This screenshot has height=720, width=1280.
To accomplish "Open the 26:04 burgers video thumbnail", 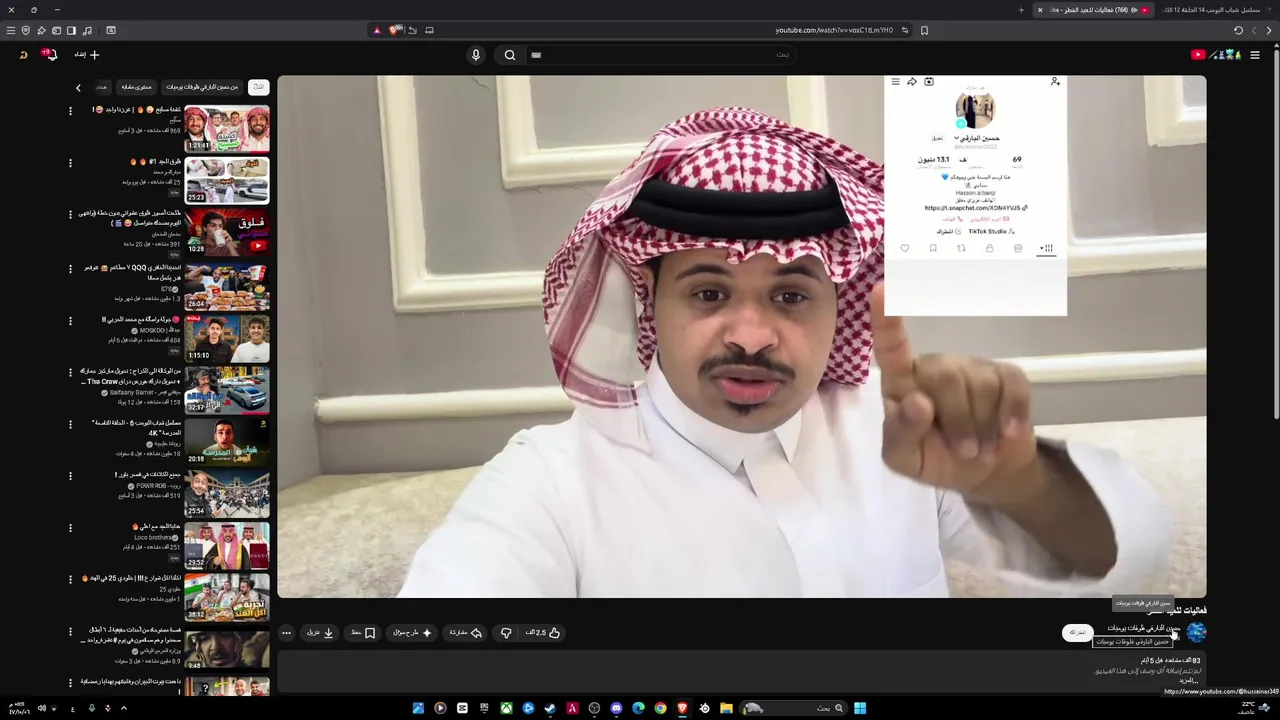I will (x=227, y=285).
